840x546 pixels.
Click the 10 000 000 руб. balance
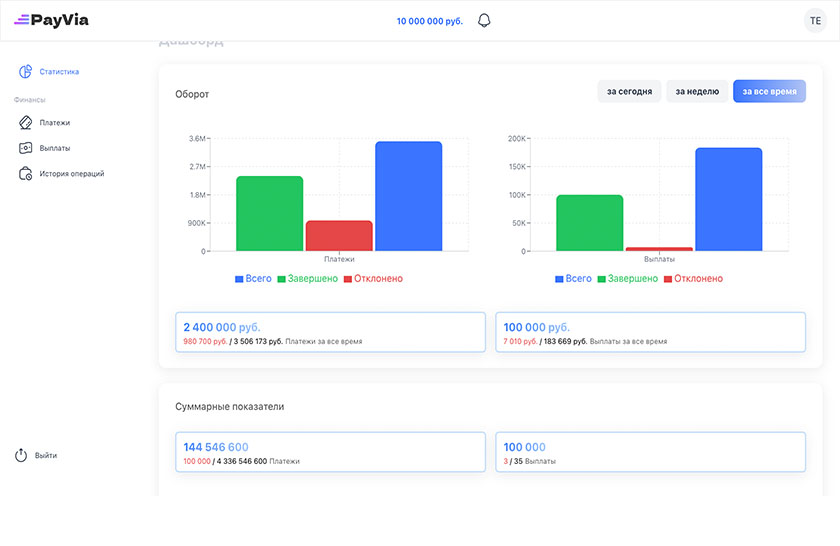click(430, 21)
